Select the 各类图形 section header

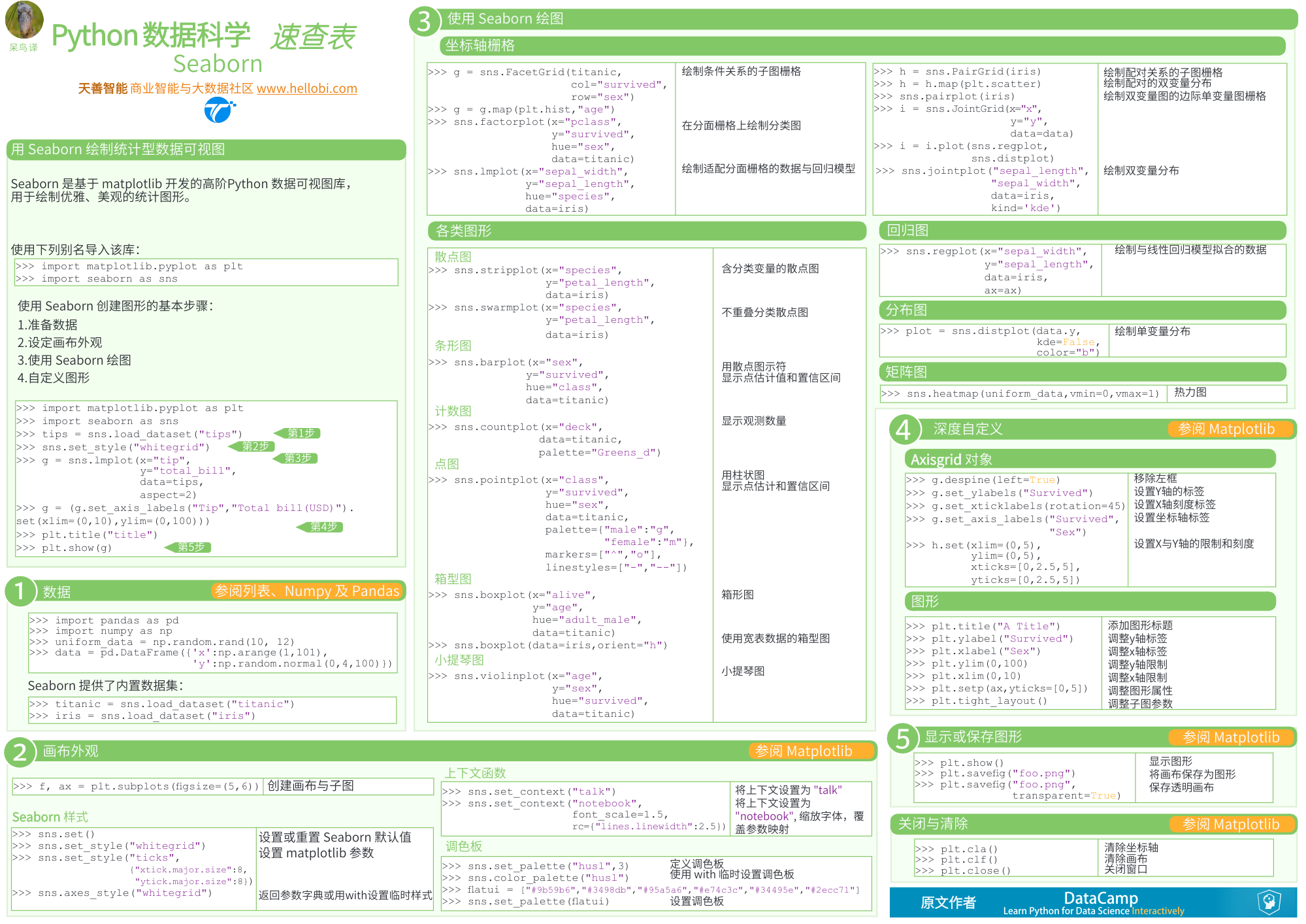coord(464,231)
